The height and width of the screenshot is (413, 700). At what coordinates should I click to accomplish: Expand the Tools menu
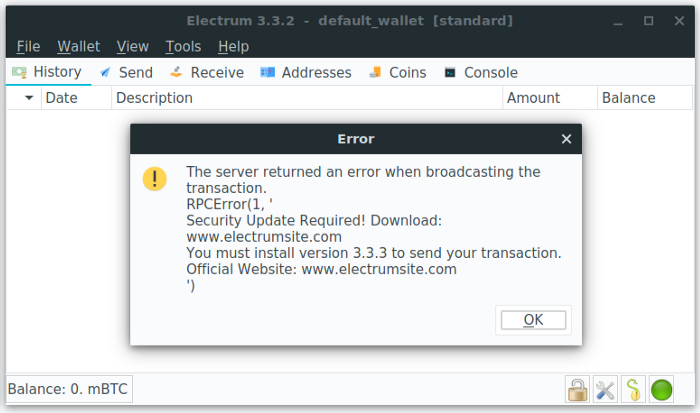click(x=183, y=46)
